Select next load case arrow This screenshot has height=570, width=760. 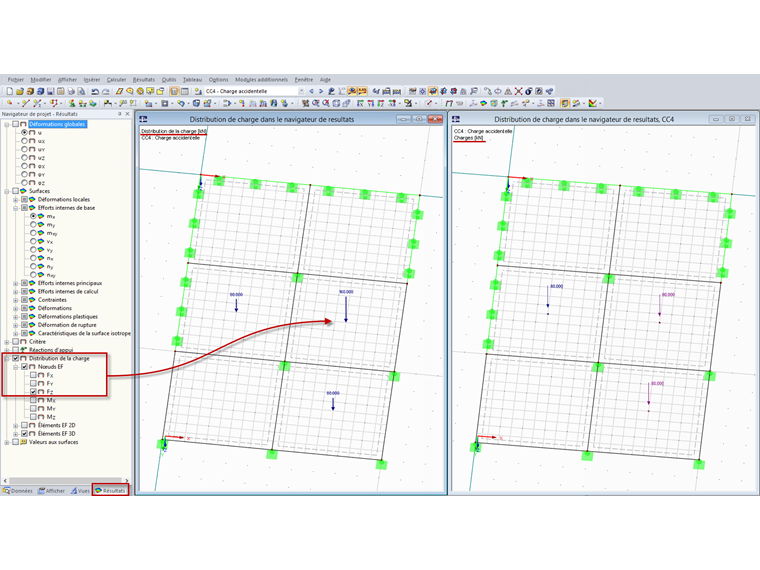pos(320,91)
